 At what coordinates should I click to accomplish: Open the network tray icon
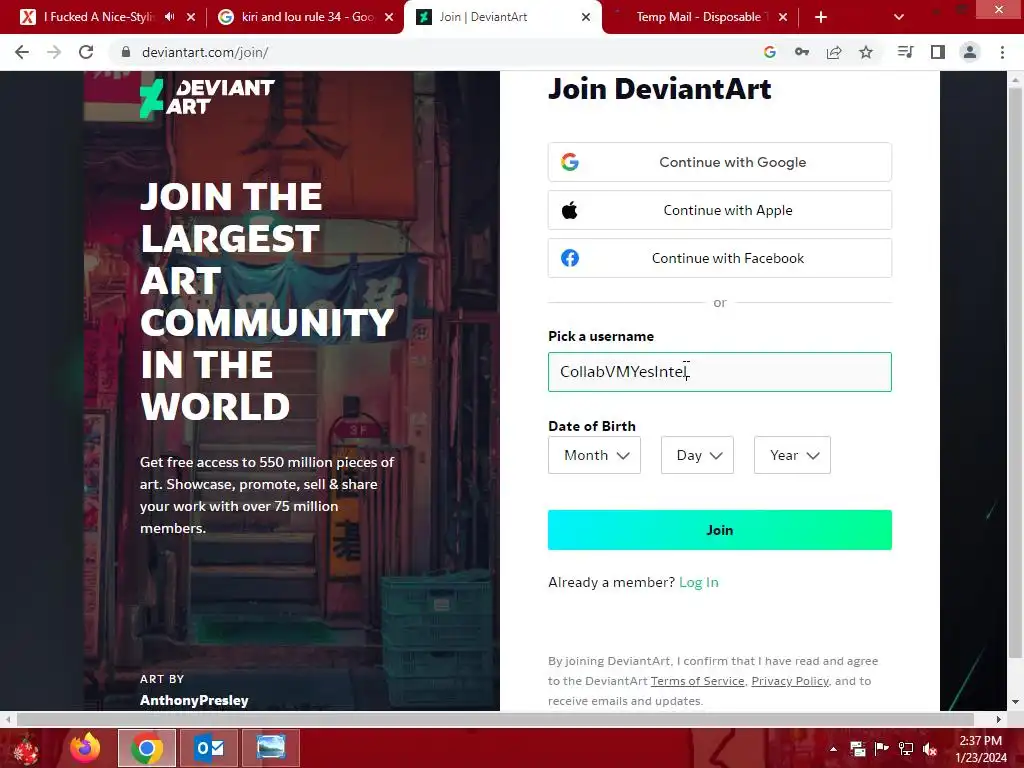[906, 749]
